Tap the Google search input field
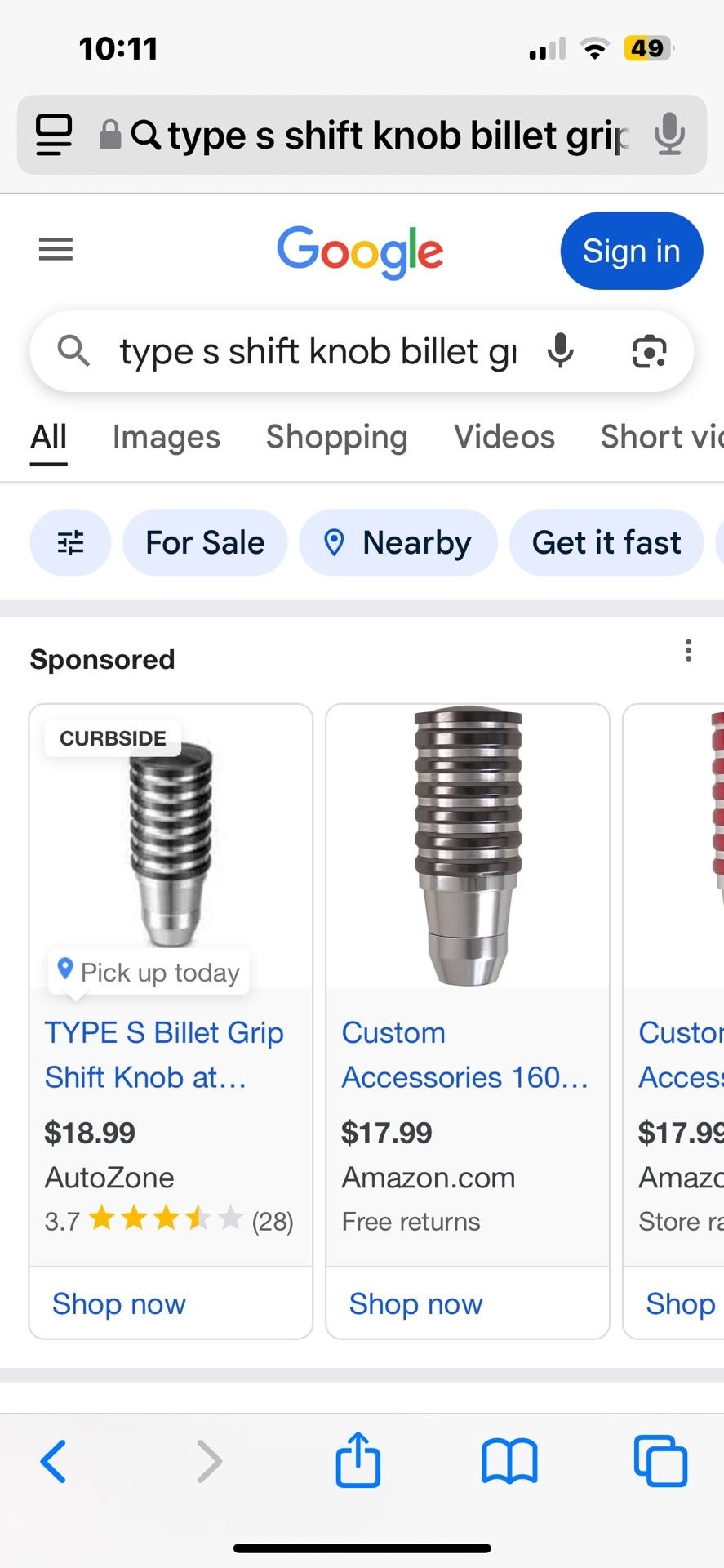This screenshot has height=1568, width=724. pyautogui.click(x=318, y=352)
